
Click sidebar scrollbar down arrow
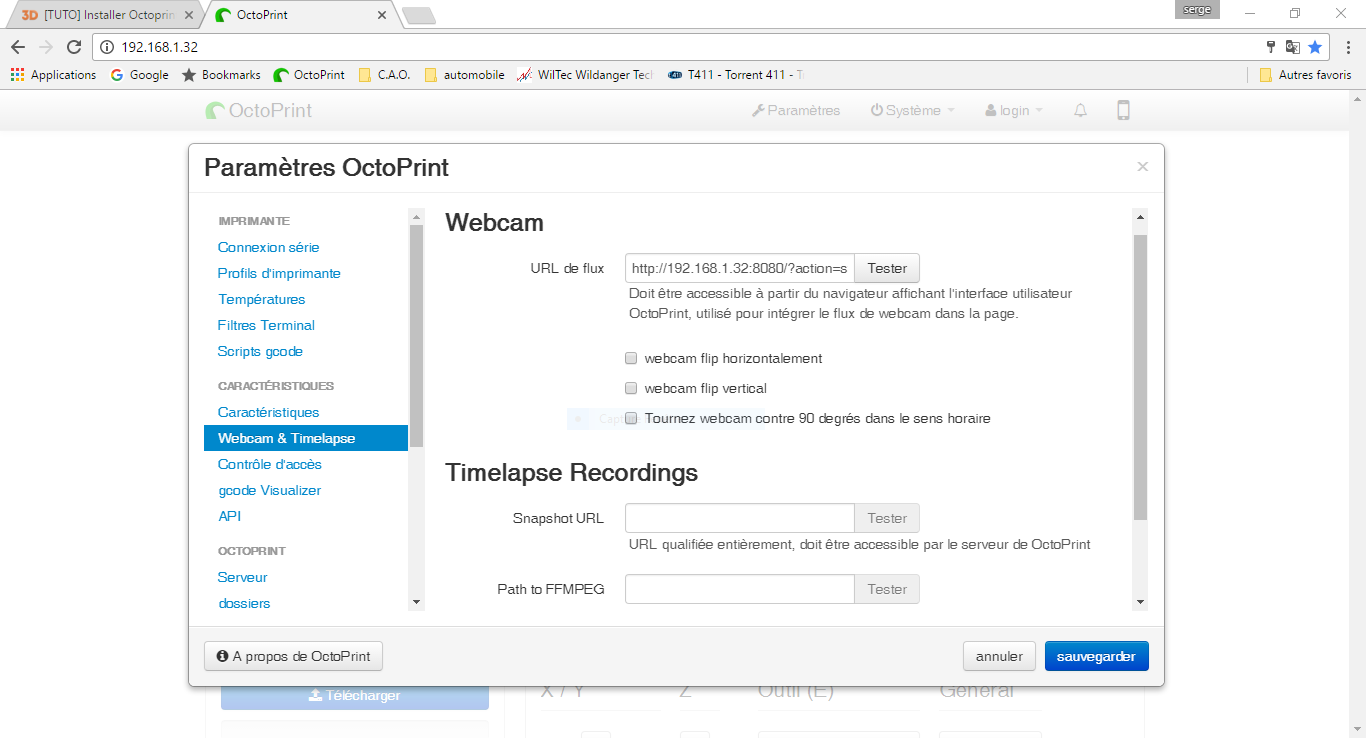point(416,602)
